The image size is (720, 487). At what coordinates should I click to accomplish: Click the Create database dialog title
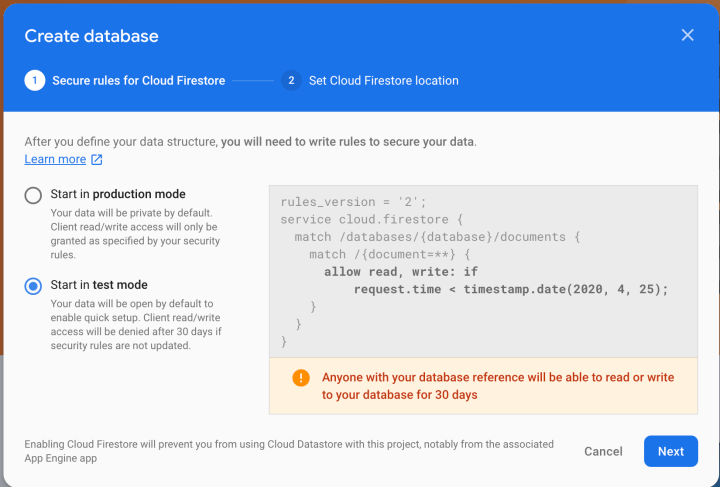pos(91,36)
